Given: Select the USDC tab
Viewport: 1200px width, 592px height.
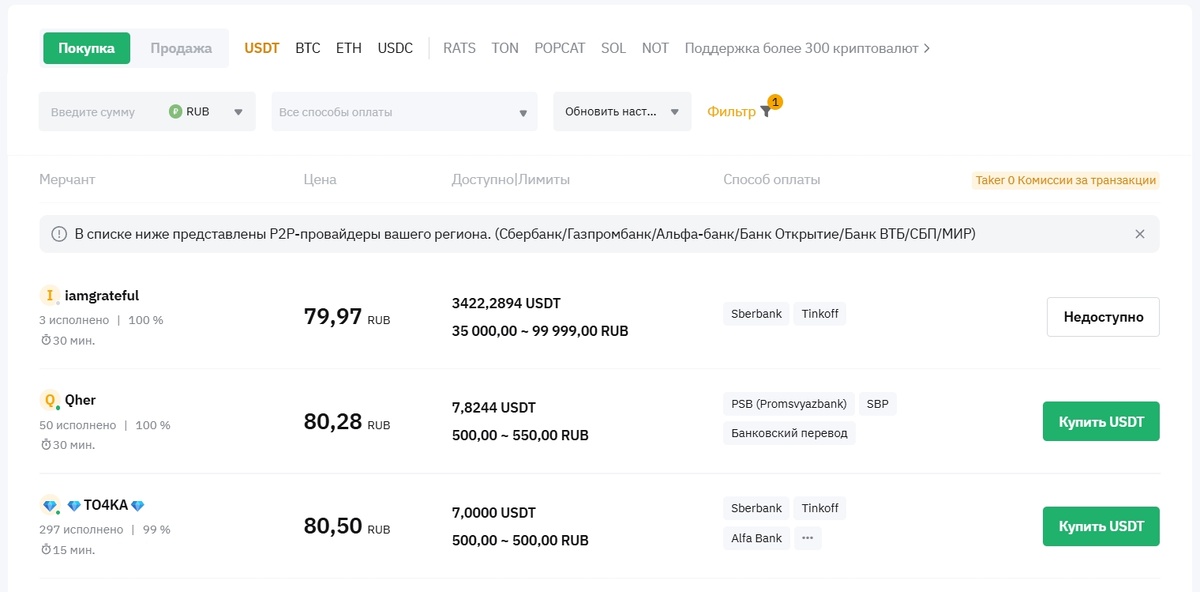Looking at the screenshot, I should 395,48.
